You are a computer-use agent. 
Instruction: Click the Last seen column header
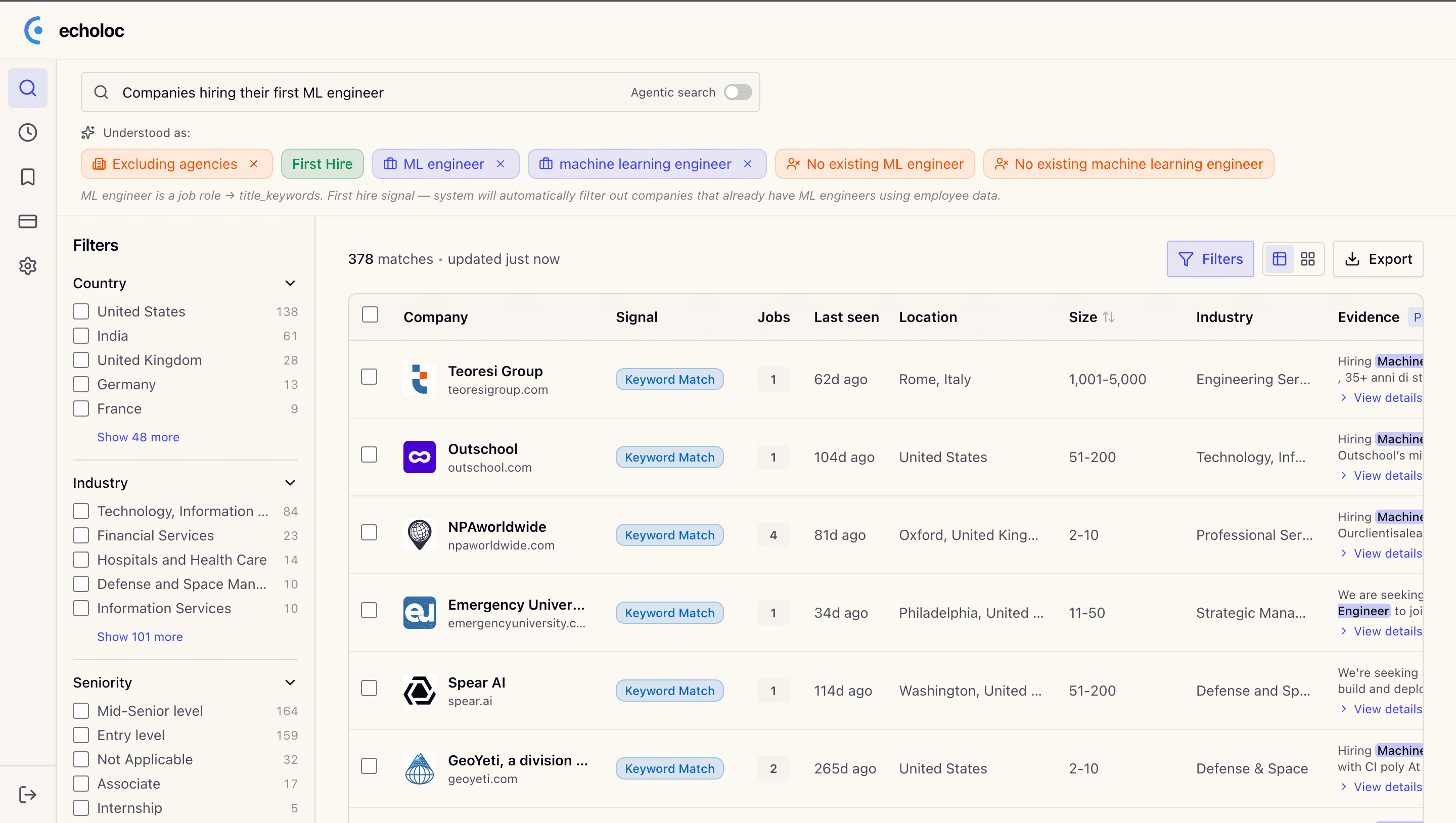pyautogui.click(x=846, y=317)
